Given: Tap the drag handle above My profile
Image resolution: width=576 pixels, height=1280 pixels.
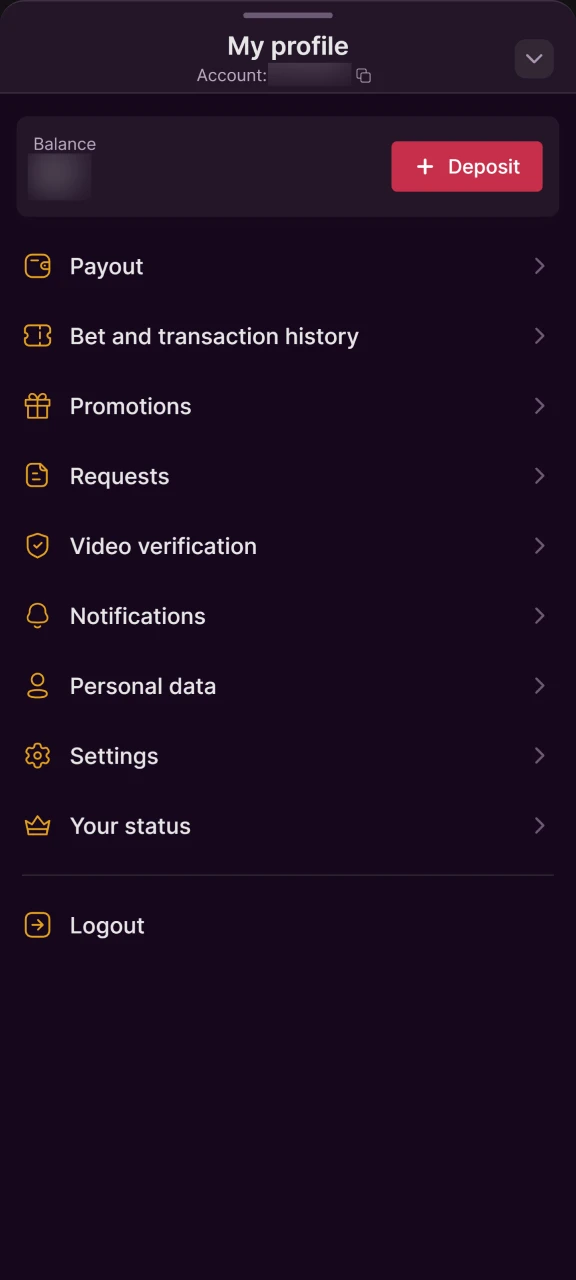Looking at the screenshot, I should [x=288, y=15].
